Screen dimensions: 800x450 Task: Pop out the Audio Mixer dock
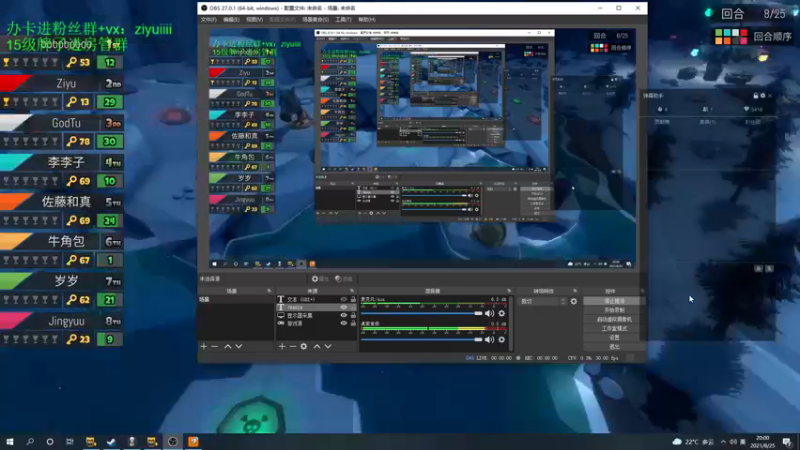tap(509, 291)
